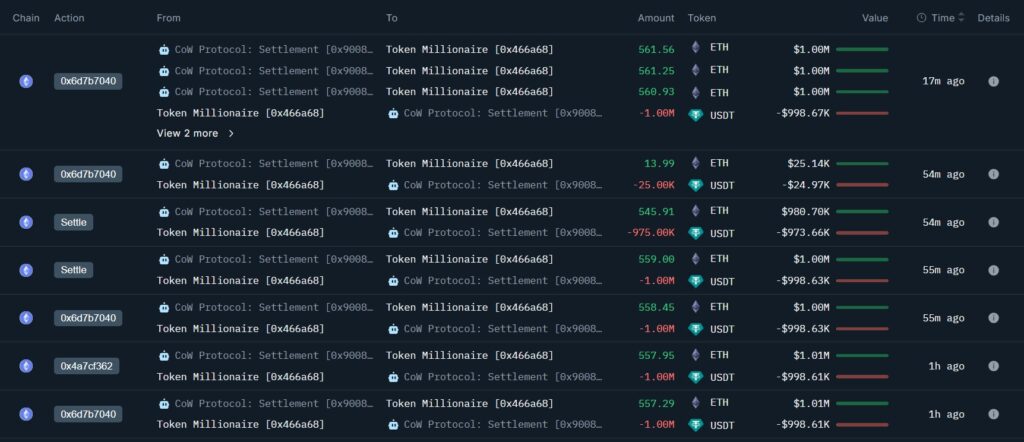Screen dimensions: 1024x442
Task: Open Token Millionaire recipient in 557.95 ETH row
Action: click(x=470, y=355)
